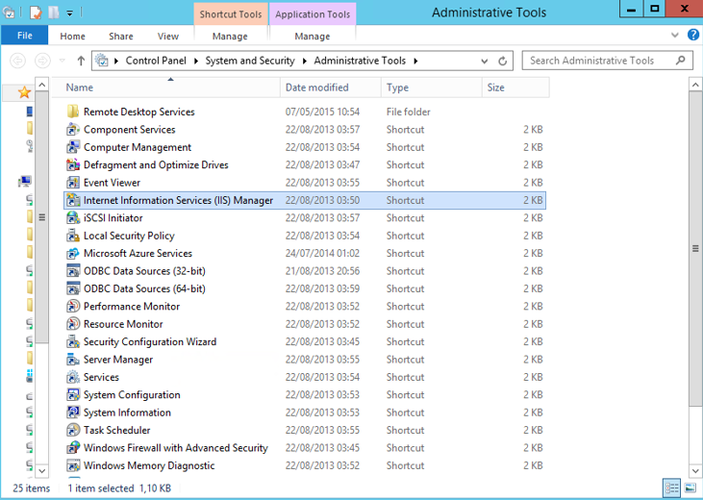The image size is (703, 500).
Task: Click the System Information icon
Action: (x=73, y=413)
